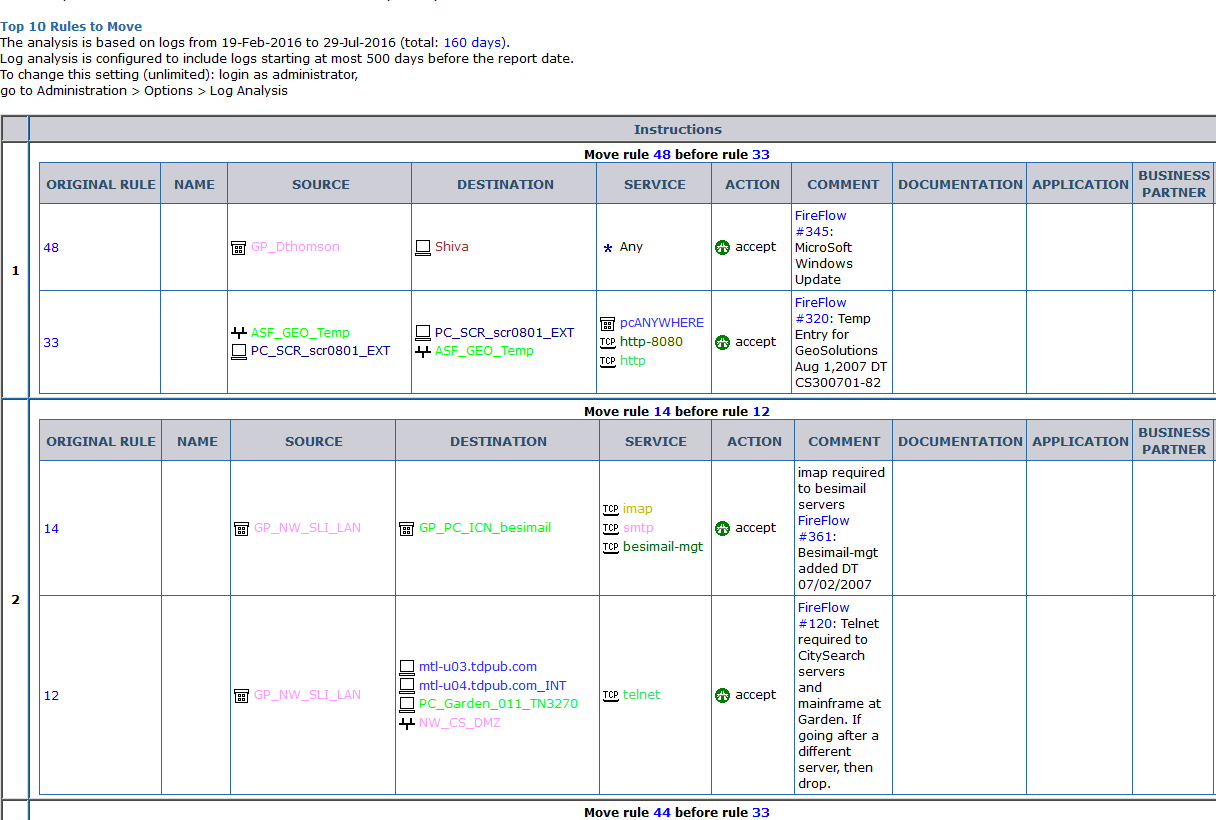Open the 160 days link

pyautogui.click(x=473, y=42)
